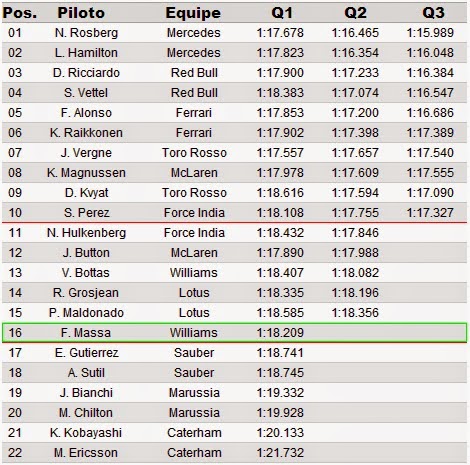Select L. Hamilton's Q3 time 1:16.048
470x465 pixels.
pyautogui.click(x=430, y=53)
